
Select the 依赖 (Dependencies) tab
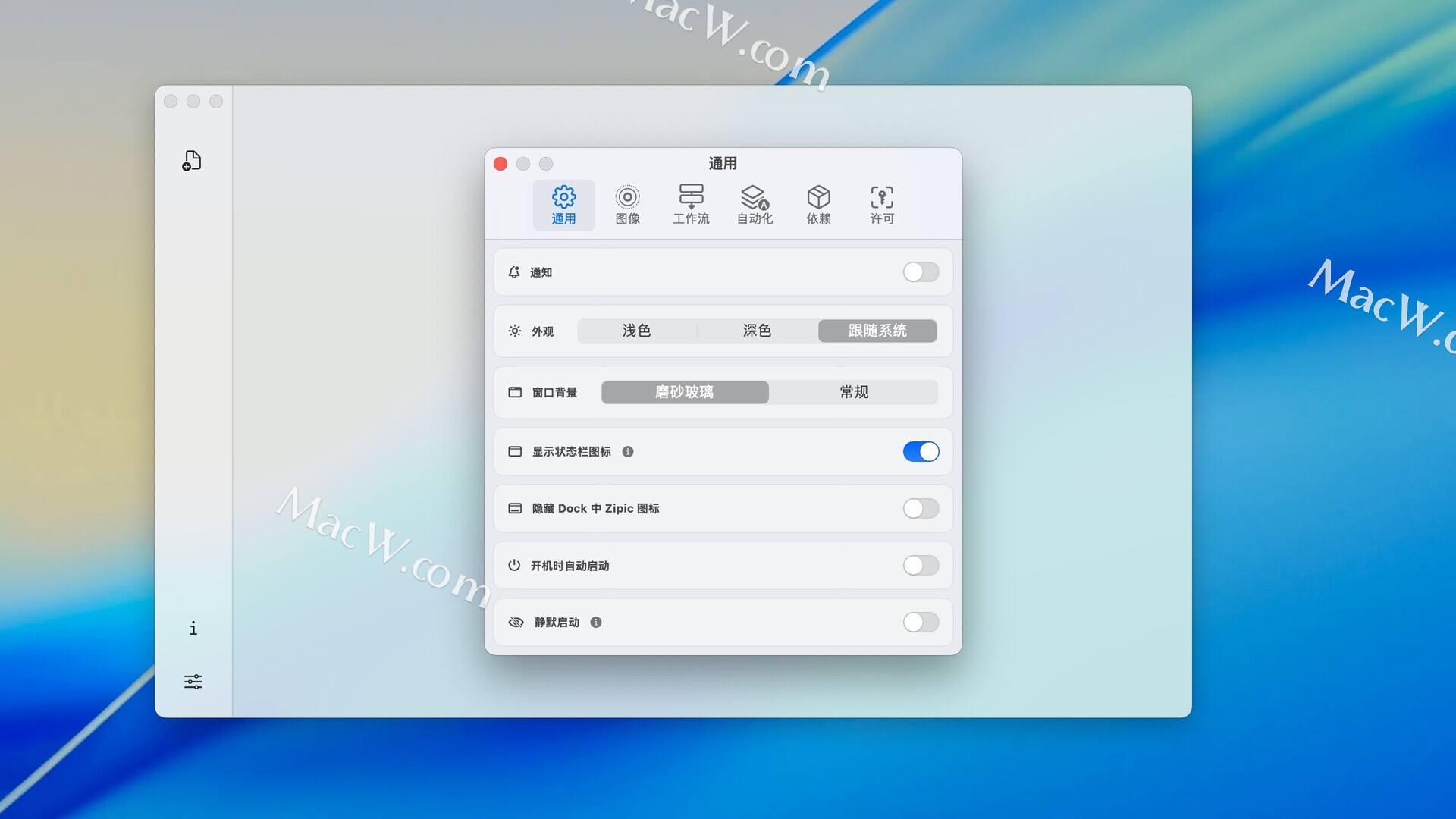(x=818, y=205)
